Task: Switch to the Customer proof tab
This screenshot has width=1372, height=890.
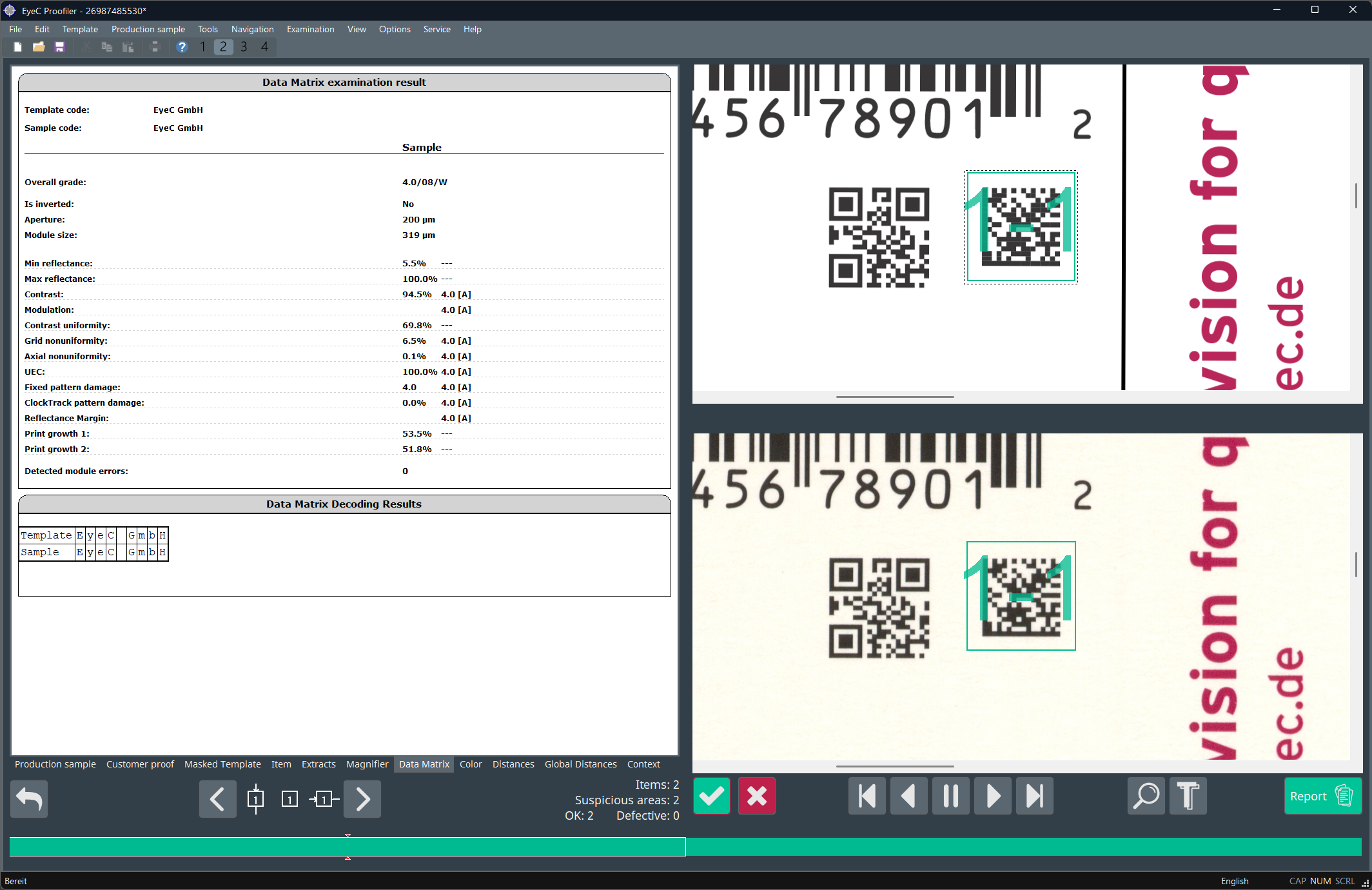Action: (140, 764)
